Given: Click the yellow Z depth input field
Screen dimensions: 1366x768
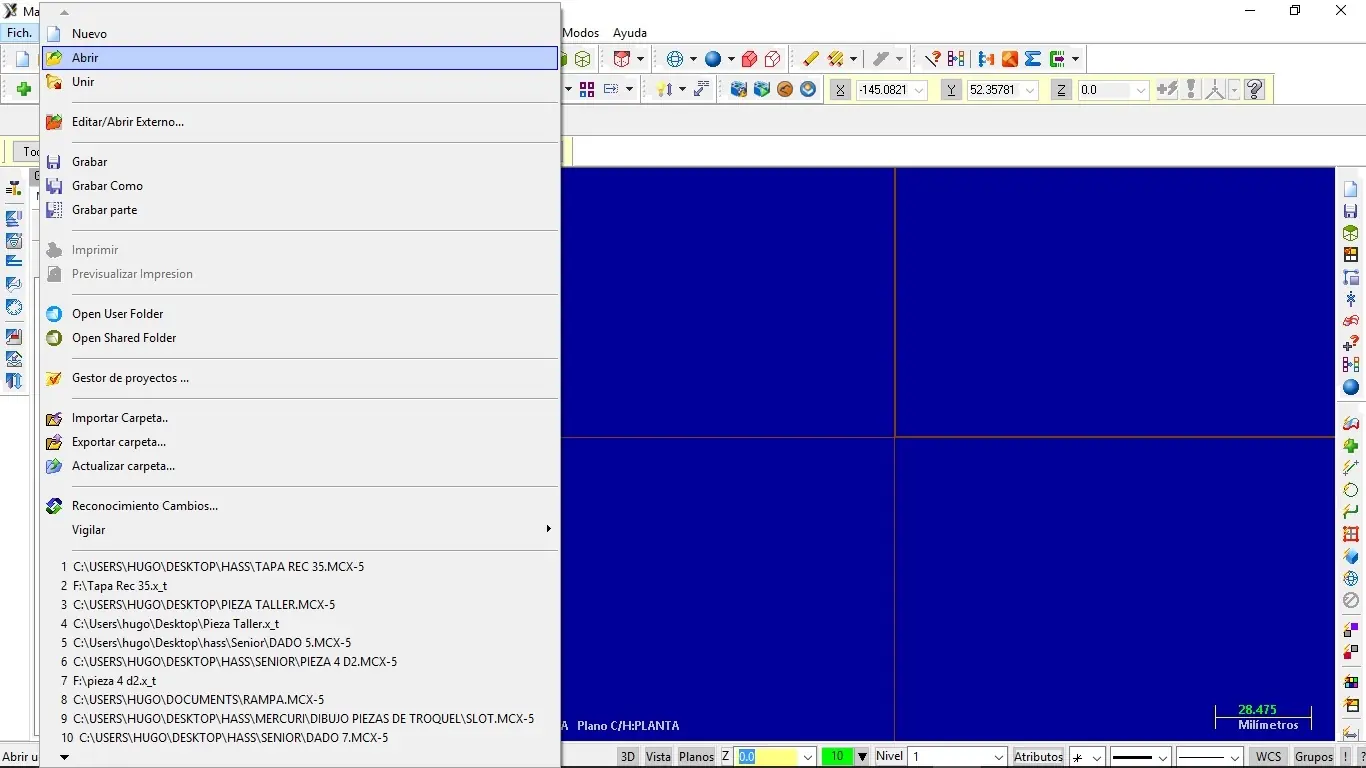Looking at the screenshot, I should tap(767, 757).
